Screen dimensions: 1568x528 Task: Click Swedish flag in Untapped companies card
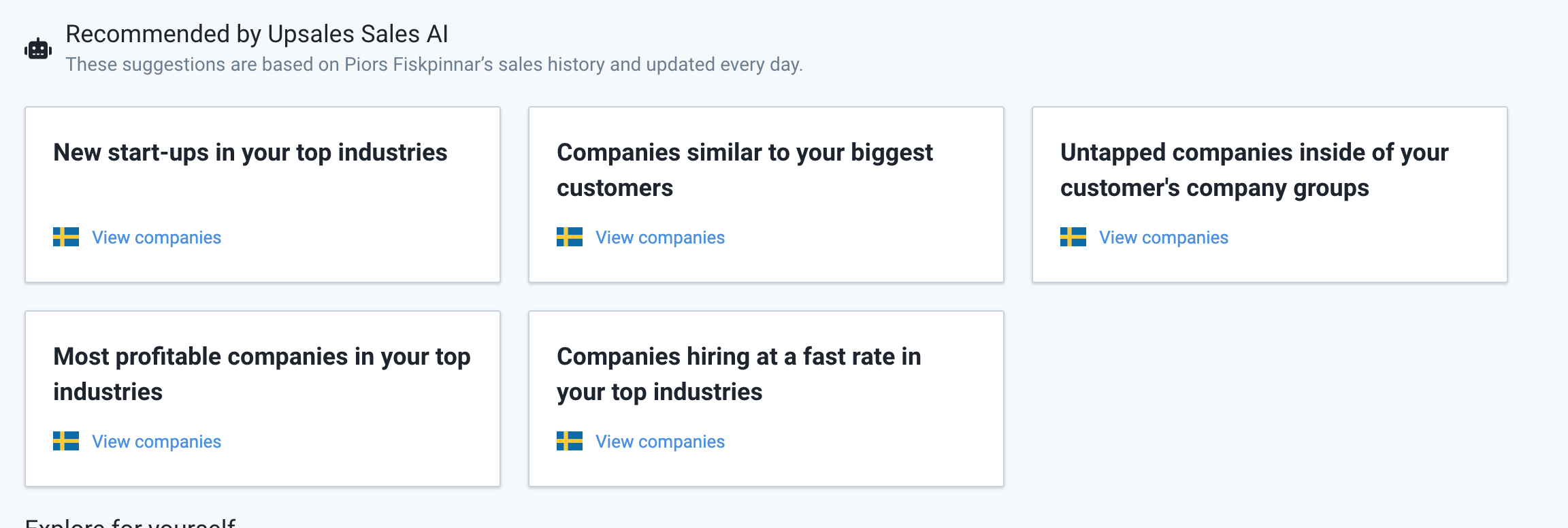coord(1073,237)
